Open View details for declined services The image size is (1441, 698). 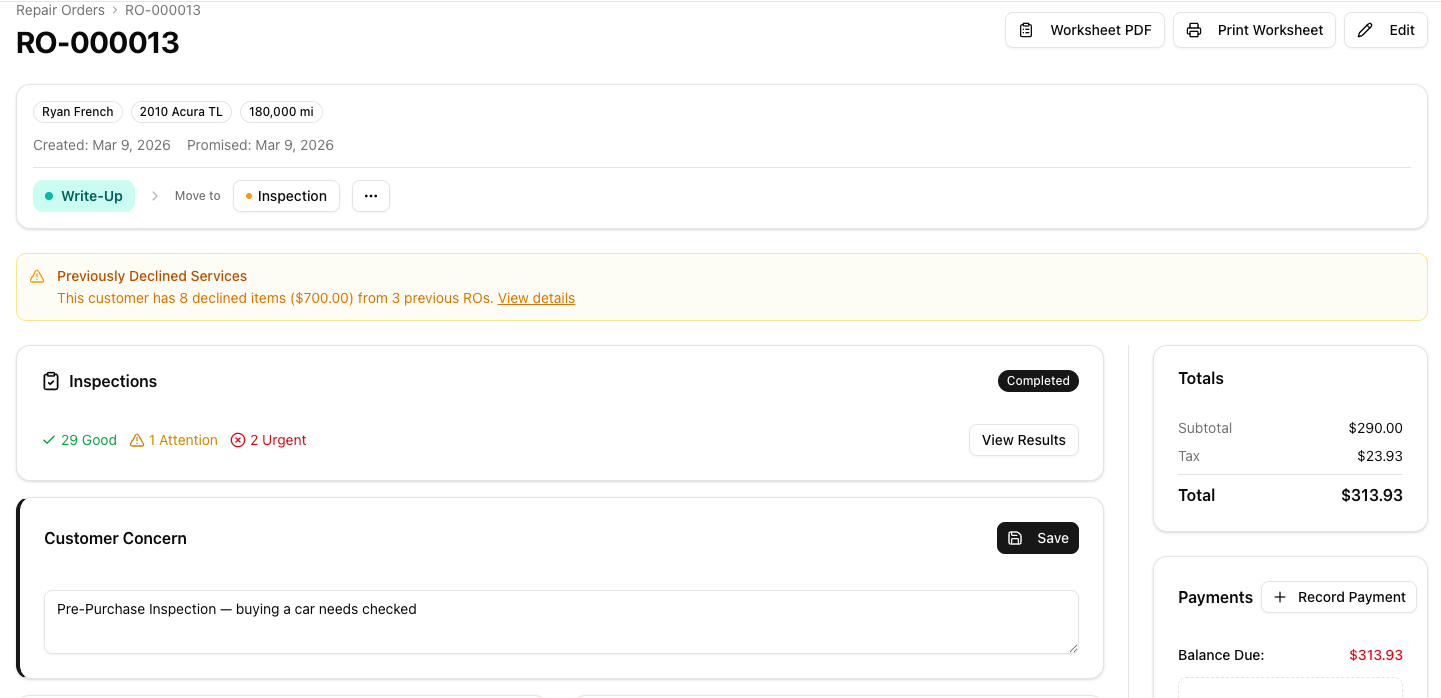click(536, 298)
